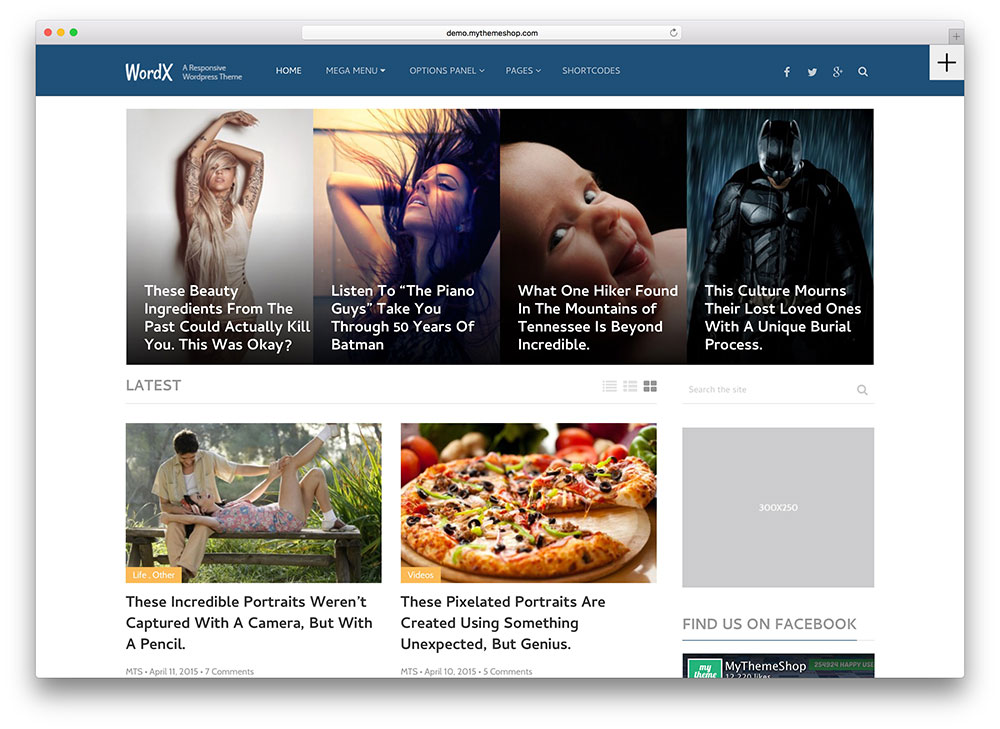Open the Culture Mourns burial featured post
1000x729 pixels.
(780, 237)
